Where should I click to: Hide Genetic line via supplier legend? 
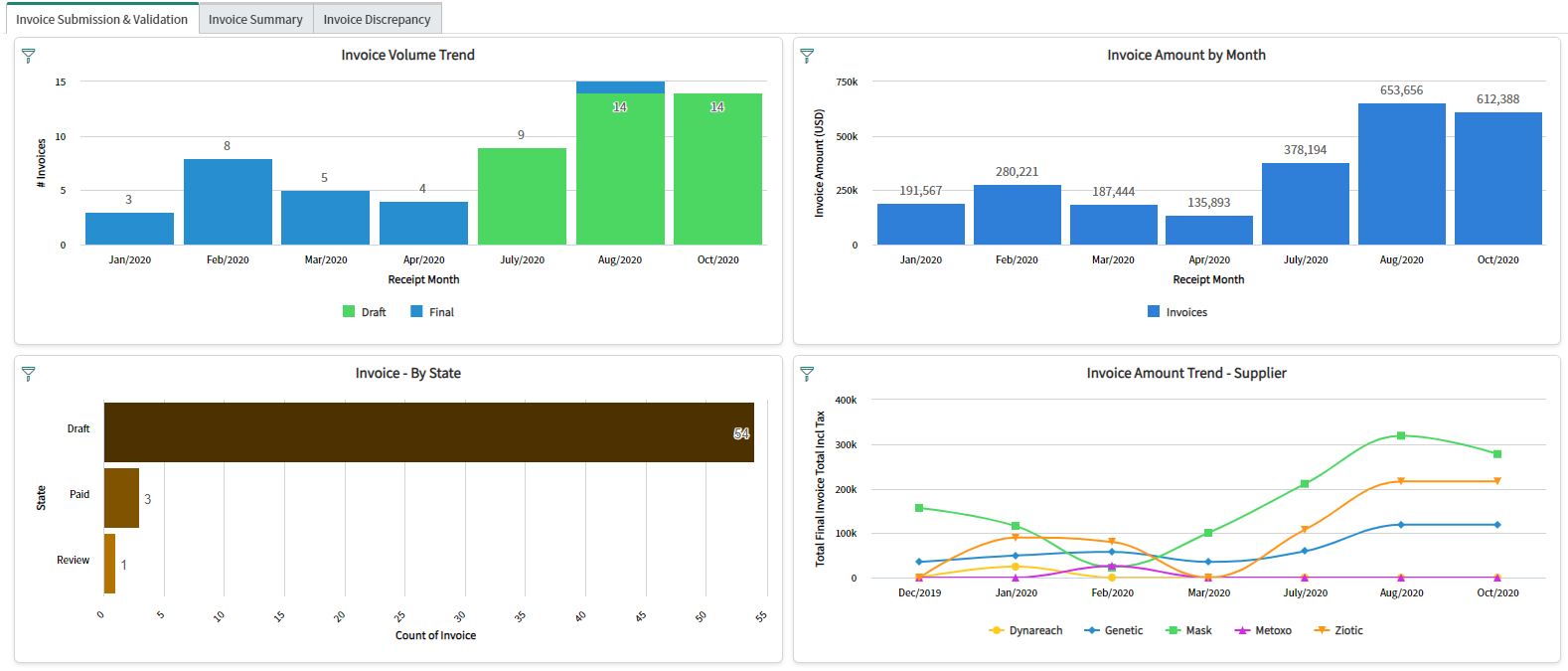coord(1114,631)
